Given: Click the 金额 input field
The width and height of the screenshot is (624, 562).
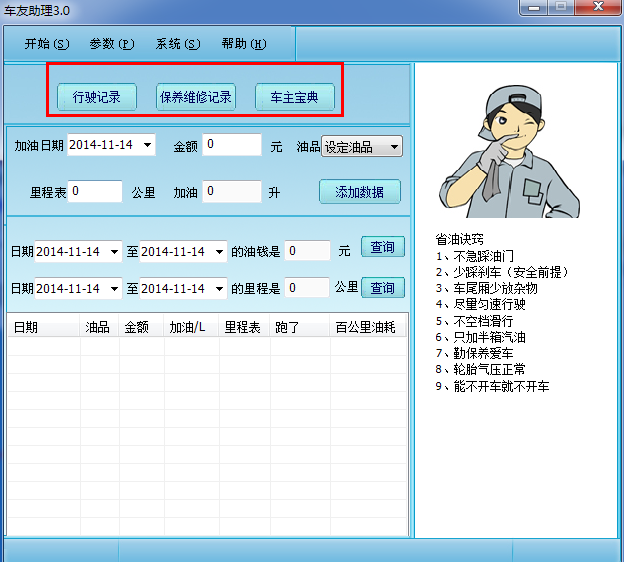Looking at the screenshot, I should pos(232,144).
